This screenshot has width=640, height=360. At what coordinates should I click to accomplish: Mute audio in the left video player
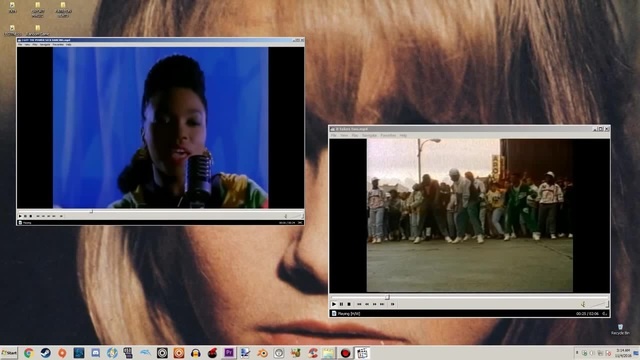286,216
